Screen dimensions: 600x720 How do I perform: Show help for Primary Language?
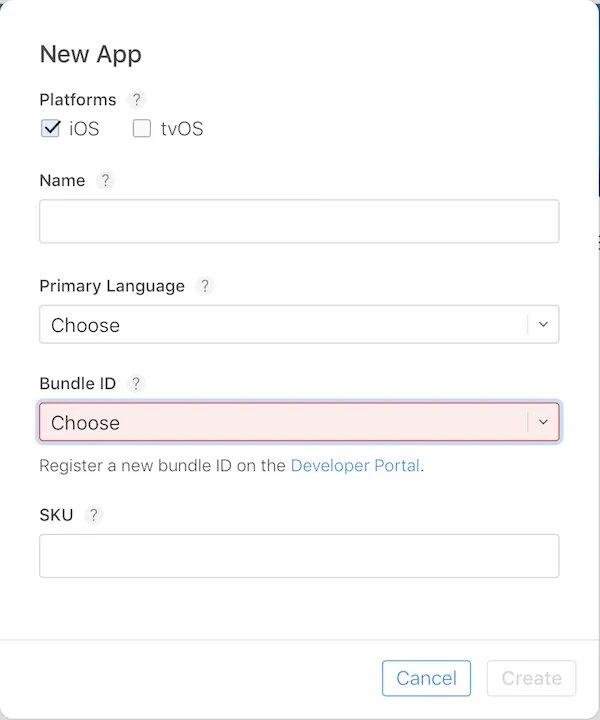pyautogui.click(x=205, y=286)
